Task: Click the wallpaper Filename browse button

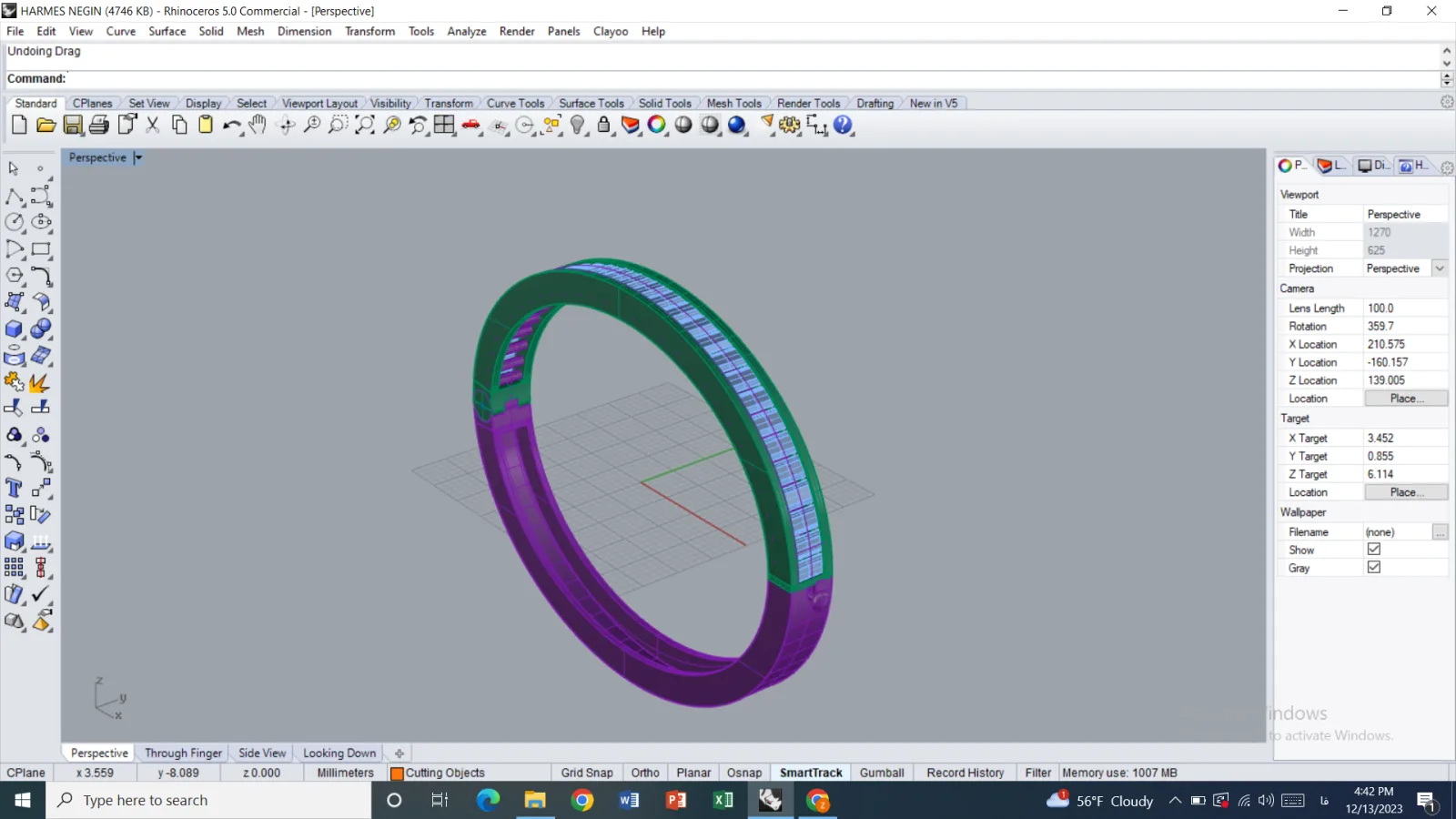Action: (x=1440, y=532)
